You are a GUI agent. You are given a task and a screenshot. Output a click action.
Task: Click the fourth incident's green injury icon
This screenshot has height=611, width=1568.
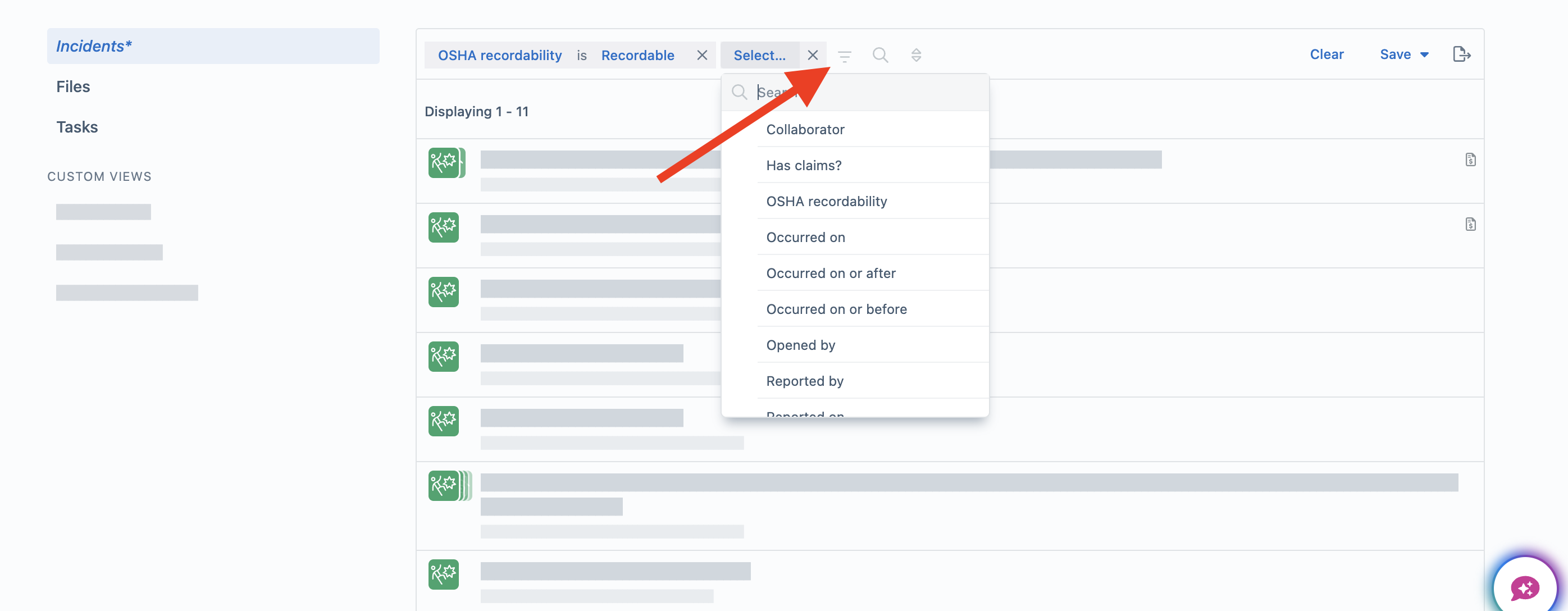(x=444, y=356)
